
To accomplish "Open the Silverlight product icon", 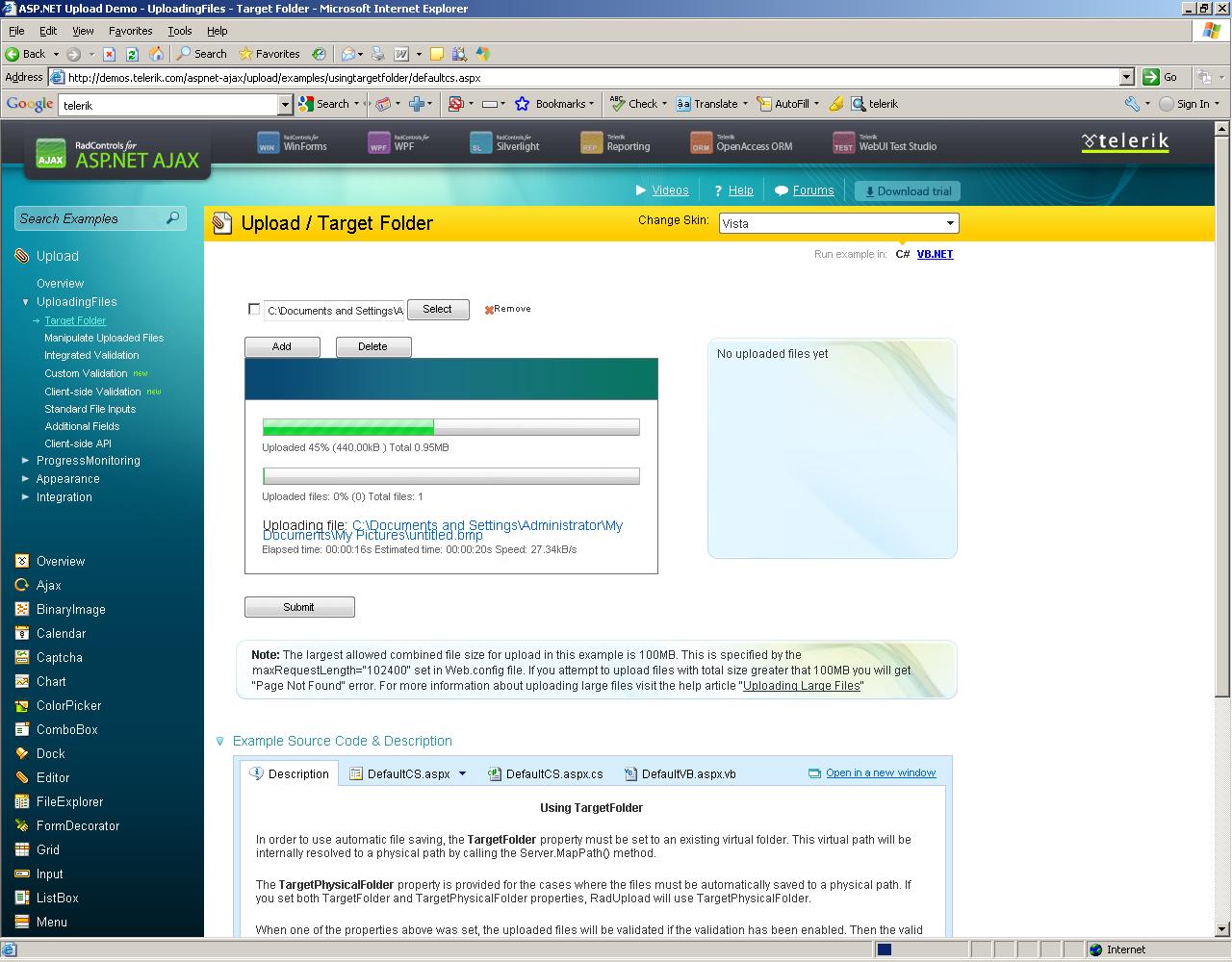I will point(480,143).
